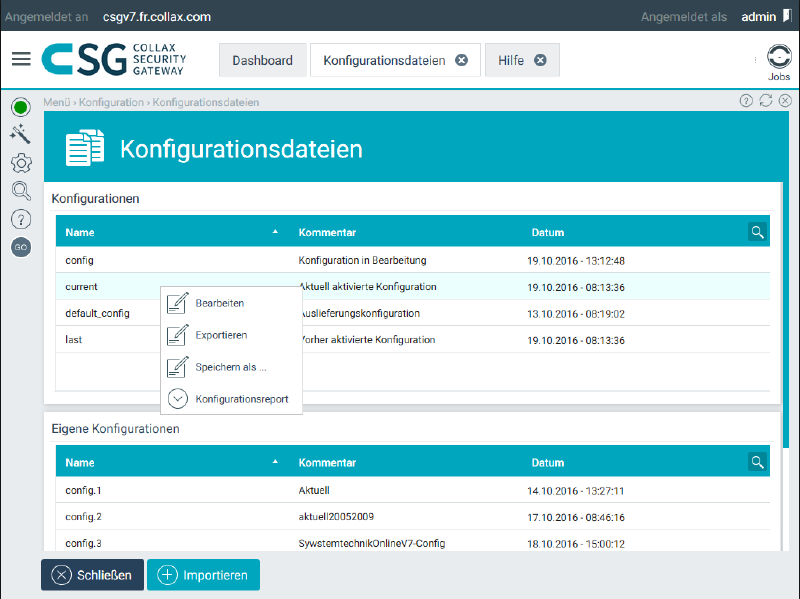The width and height of the screenshot is (800, 599).
Task: Click Schließen to close the view
Action: (x=92, y=574)
